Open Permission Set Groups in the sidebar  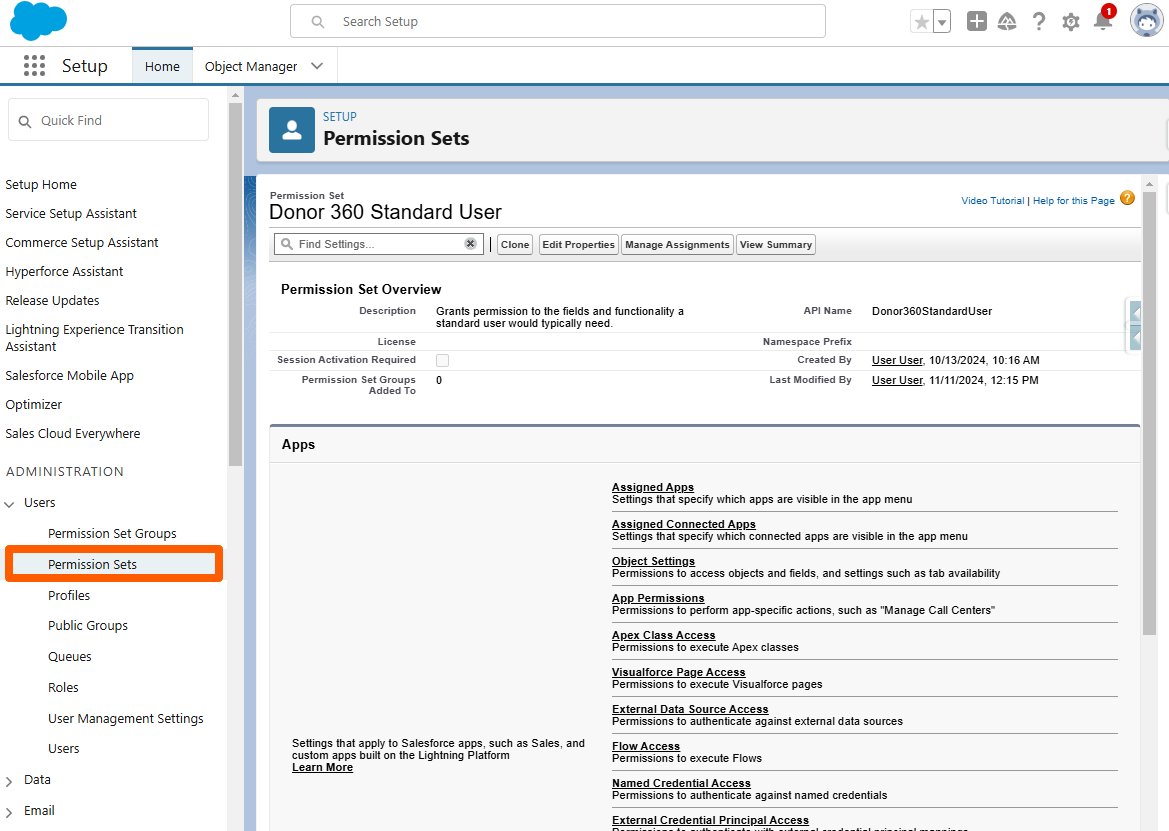click(112, 534)
